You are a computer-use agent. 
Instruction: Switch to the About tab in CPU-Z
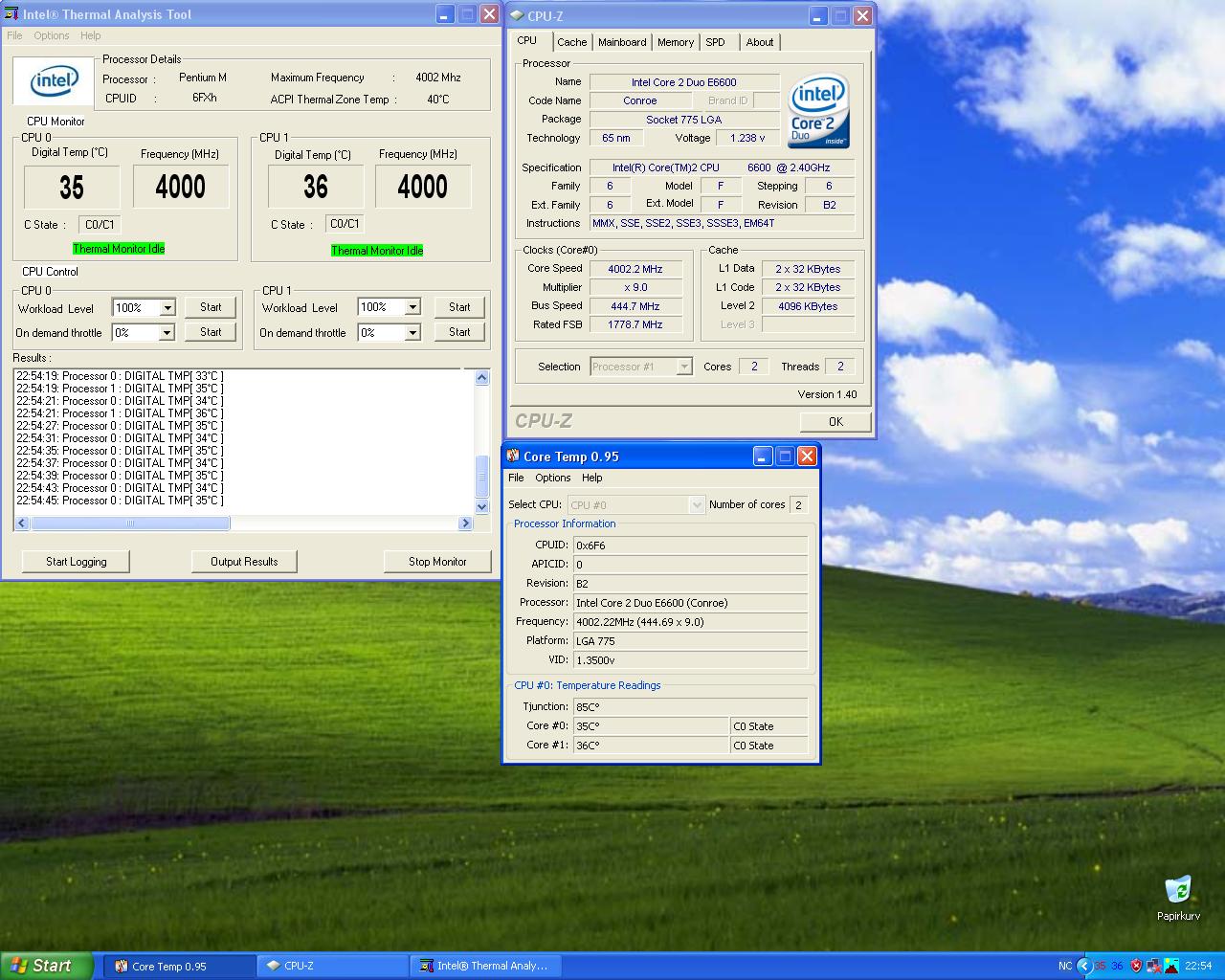pyautogui.click(x=760, y=42)
